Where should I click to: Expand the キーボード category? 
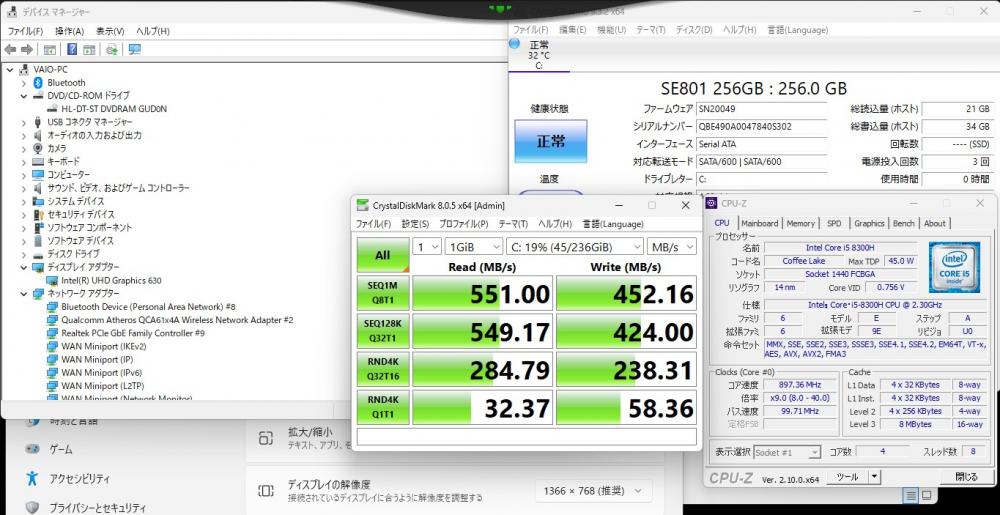click(x=24, y=161)
